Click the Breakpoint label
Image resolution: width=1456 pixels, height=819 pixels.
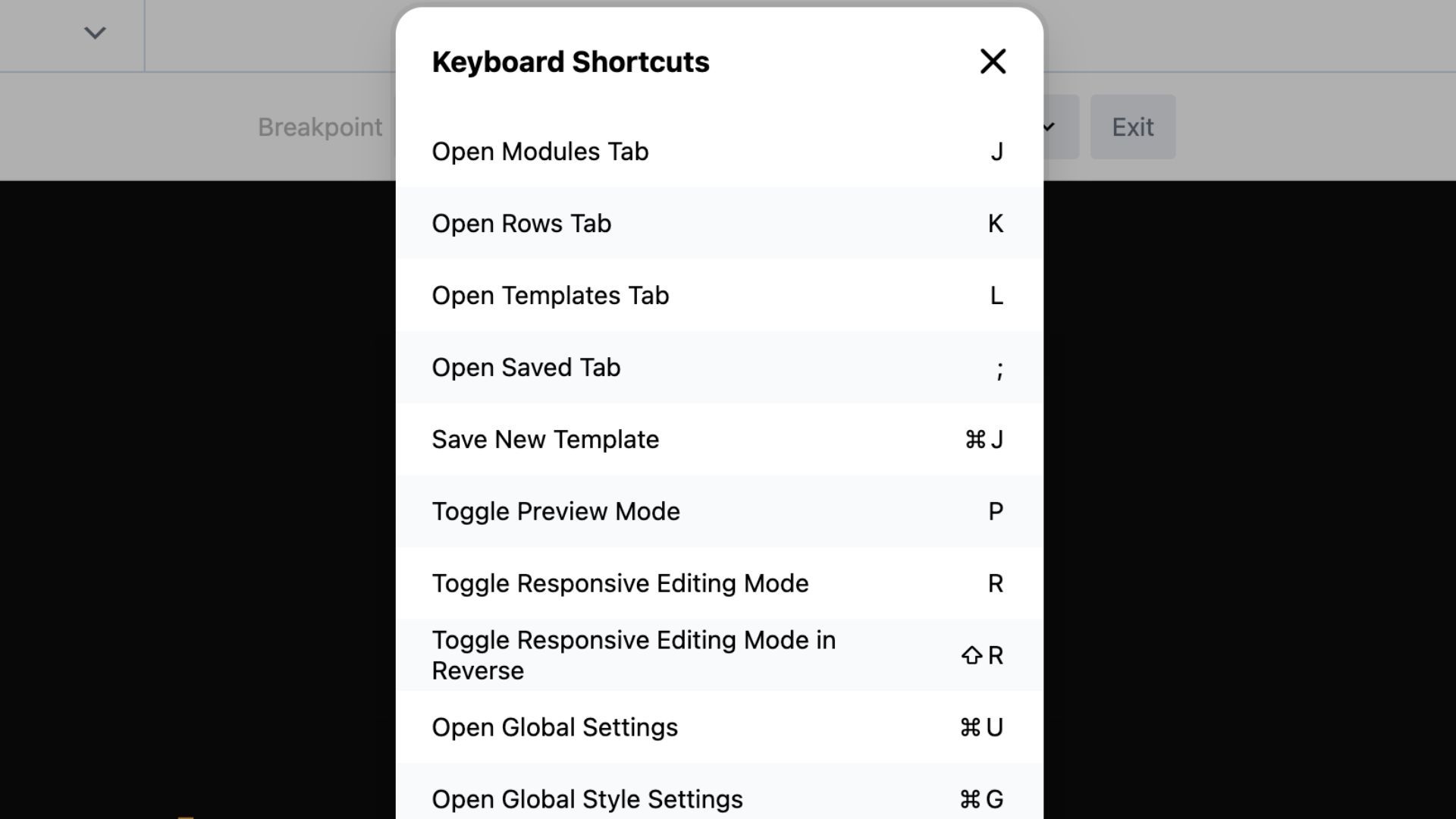click(x=320, y=127)
